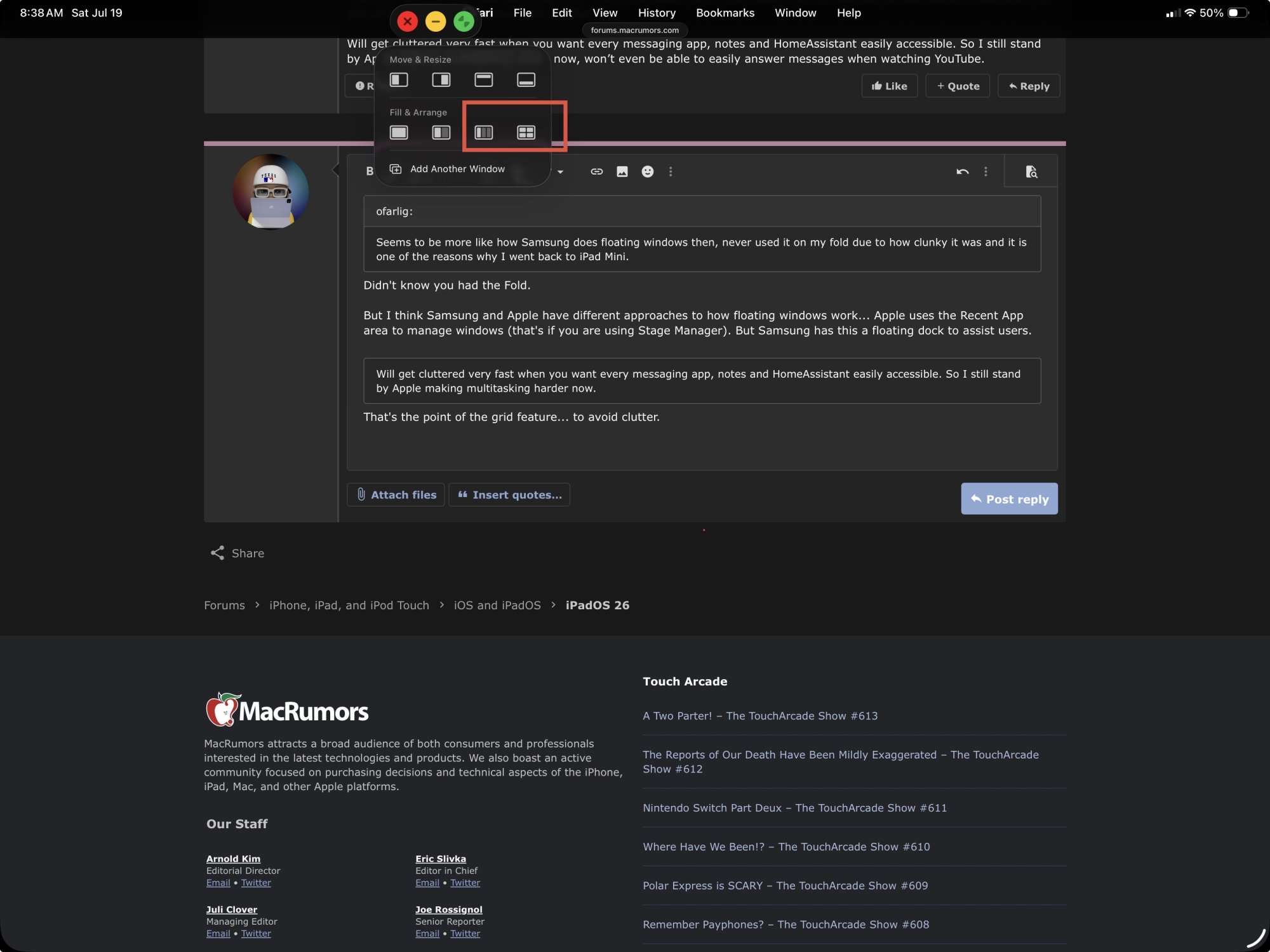Open user avatar profile picture
The height and width of the screenshot is (952, 1270).
271,192
